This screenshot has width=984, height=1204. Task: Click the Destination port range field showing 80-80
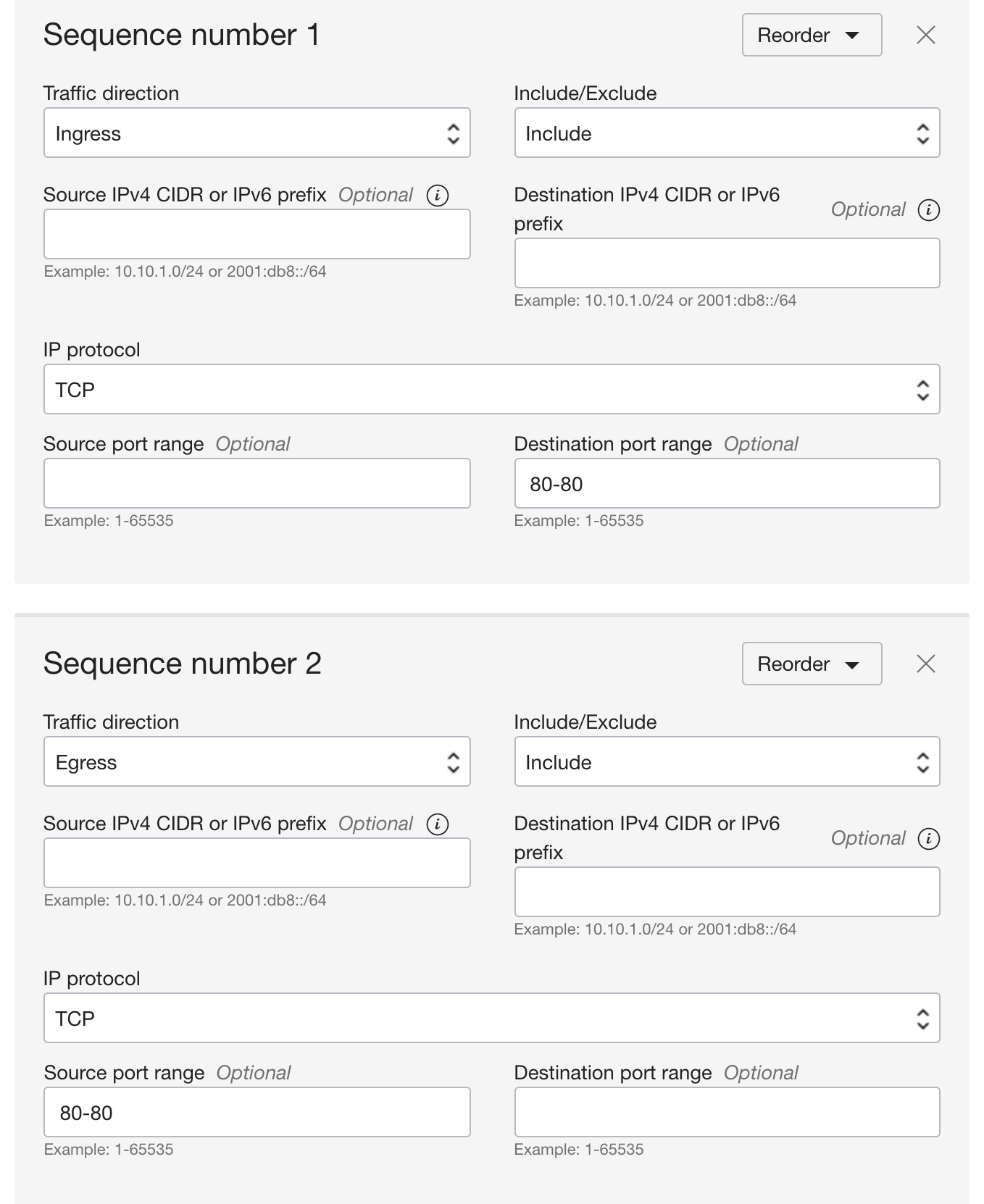click(727, 483)
